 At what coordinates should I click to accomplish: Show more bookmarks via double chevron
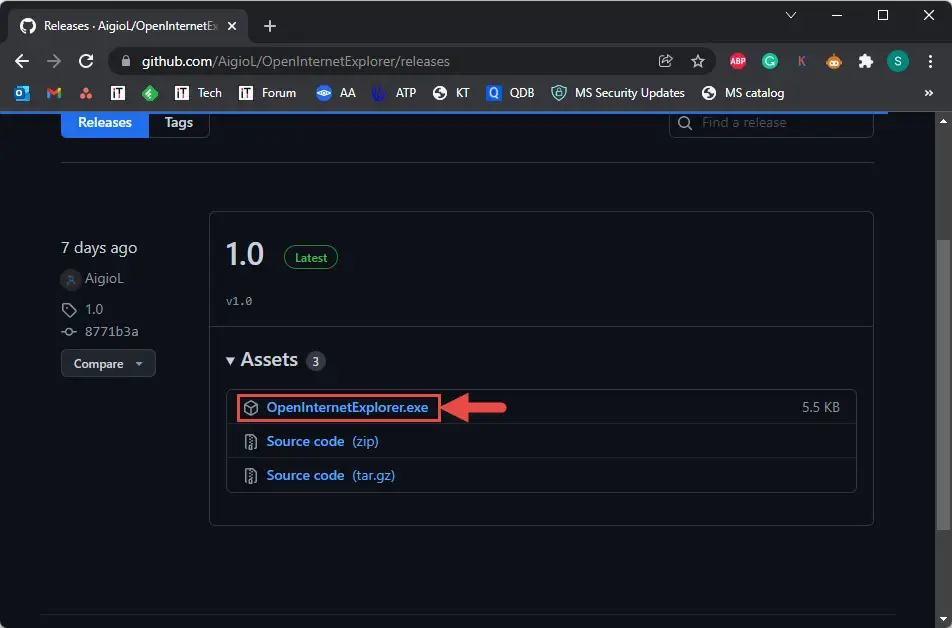[928, 93]
